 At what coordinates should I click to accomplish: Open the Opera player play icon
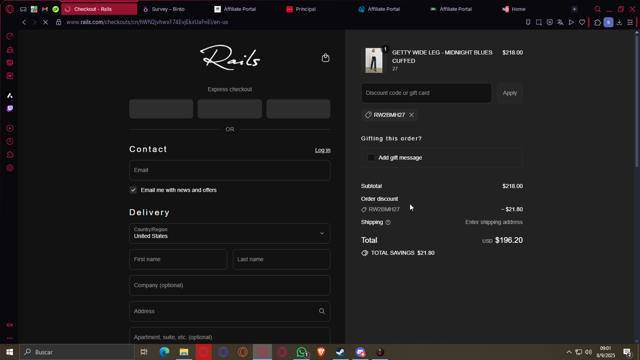coord(571,22)
